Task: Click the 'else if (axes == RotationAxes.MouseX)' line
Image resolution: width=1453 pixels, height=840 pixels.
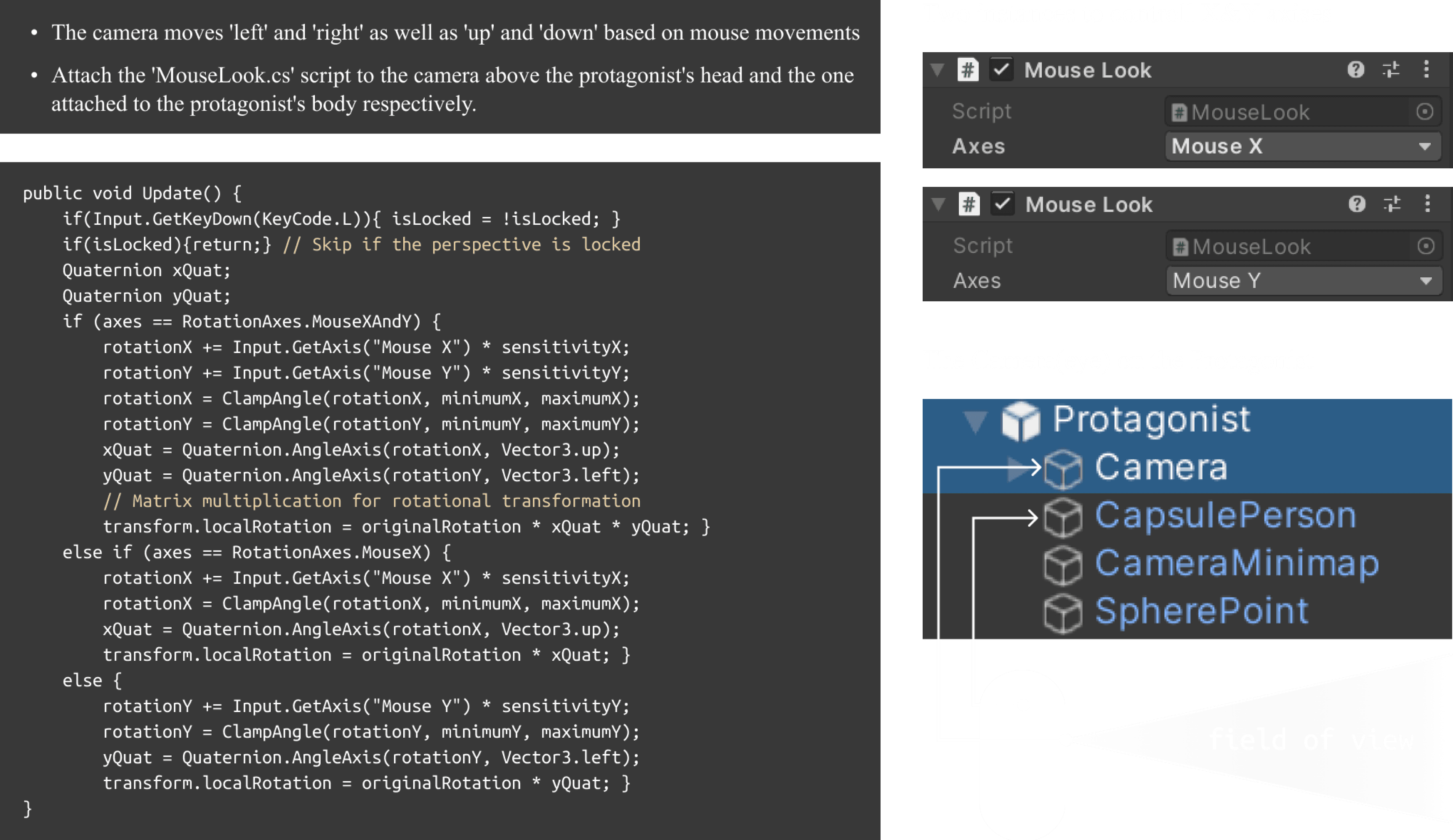Action: pyautogui.click(x=257, y=552)
